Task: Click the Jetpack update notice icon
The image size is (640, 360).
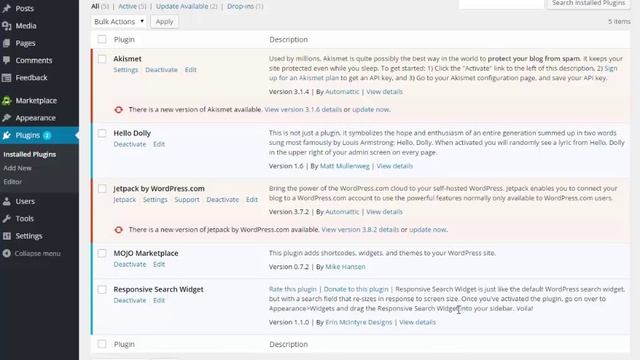Action: coord(118,229)
